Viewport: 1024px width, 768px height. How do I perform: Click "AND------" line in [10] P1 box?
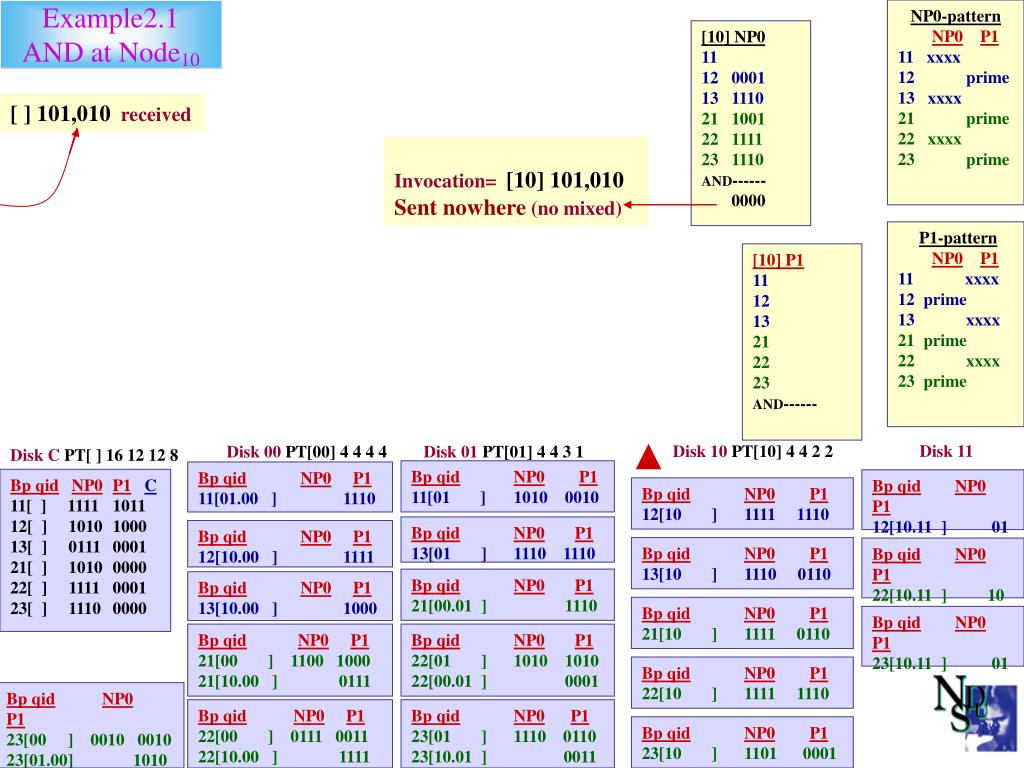click(x=784, y=404)
